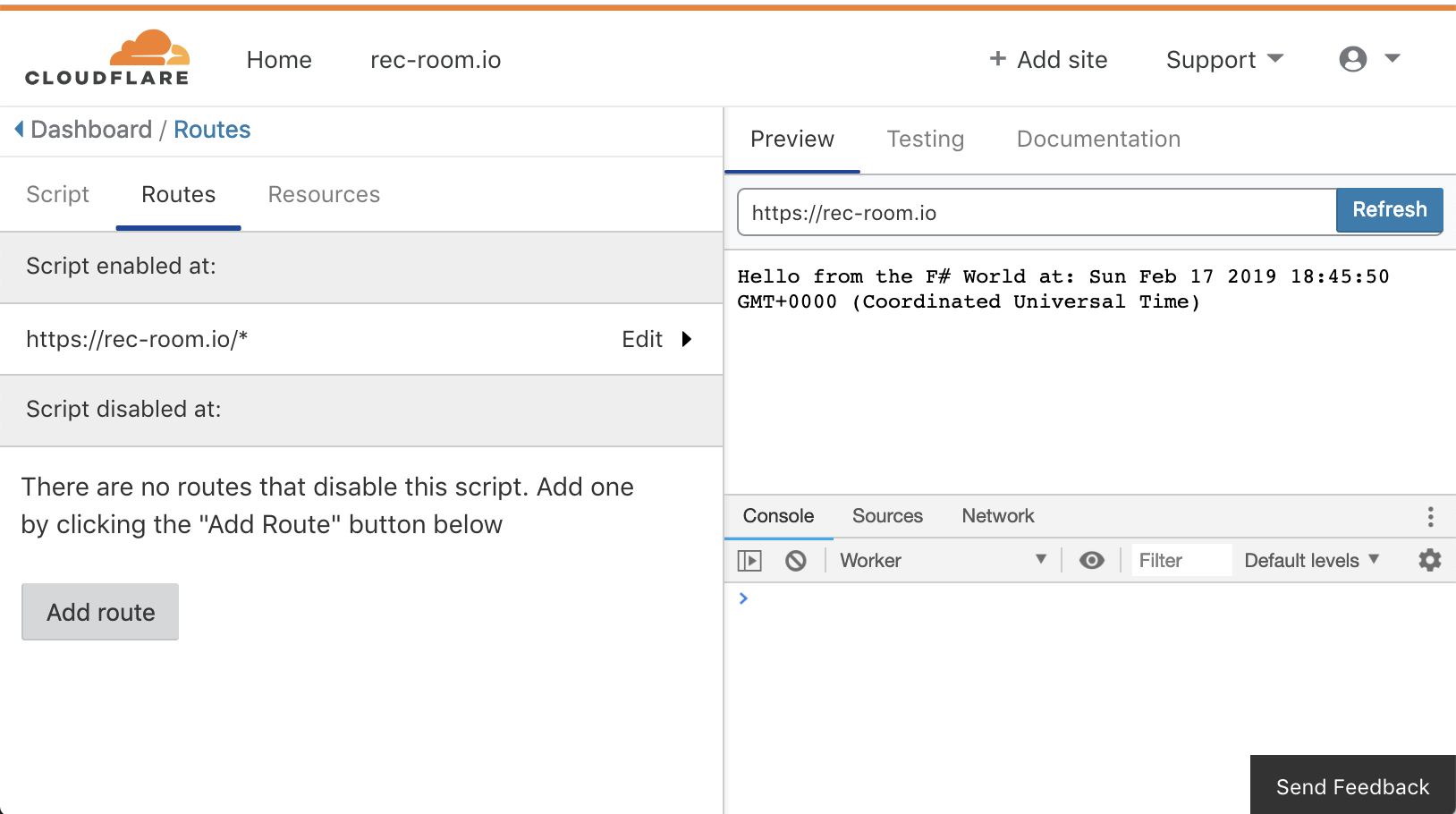Switch to the Resources tab

pos(324,194)
